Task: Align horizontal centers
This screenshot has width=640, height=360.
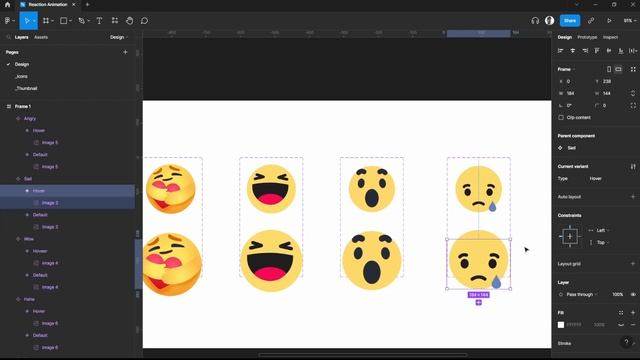Action: click(x=573, y=51)
